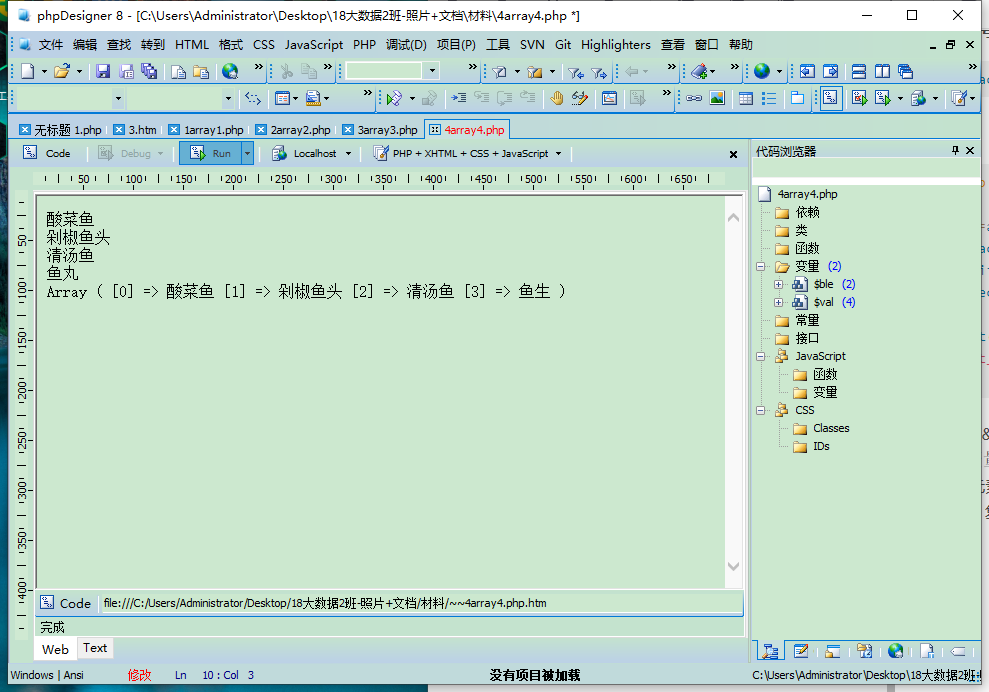Click the Localhost server icon

pyautogui.click(x=281, y=153)
